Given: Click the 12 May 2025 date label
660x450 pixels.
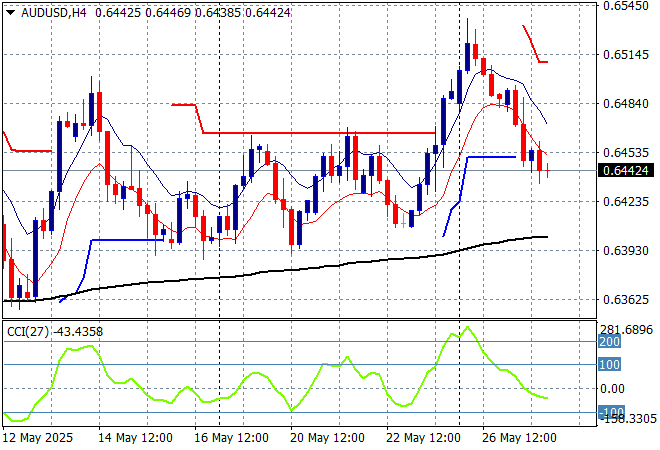Looking at the screenshot, I should (38, 438).
